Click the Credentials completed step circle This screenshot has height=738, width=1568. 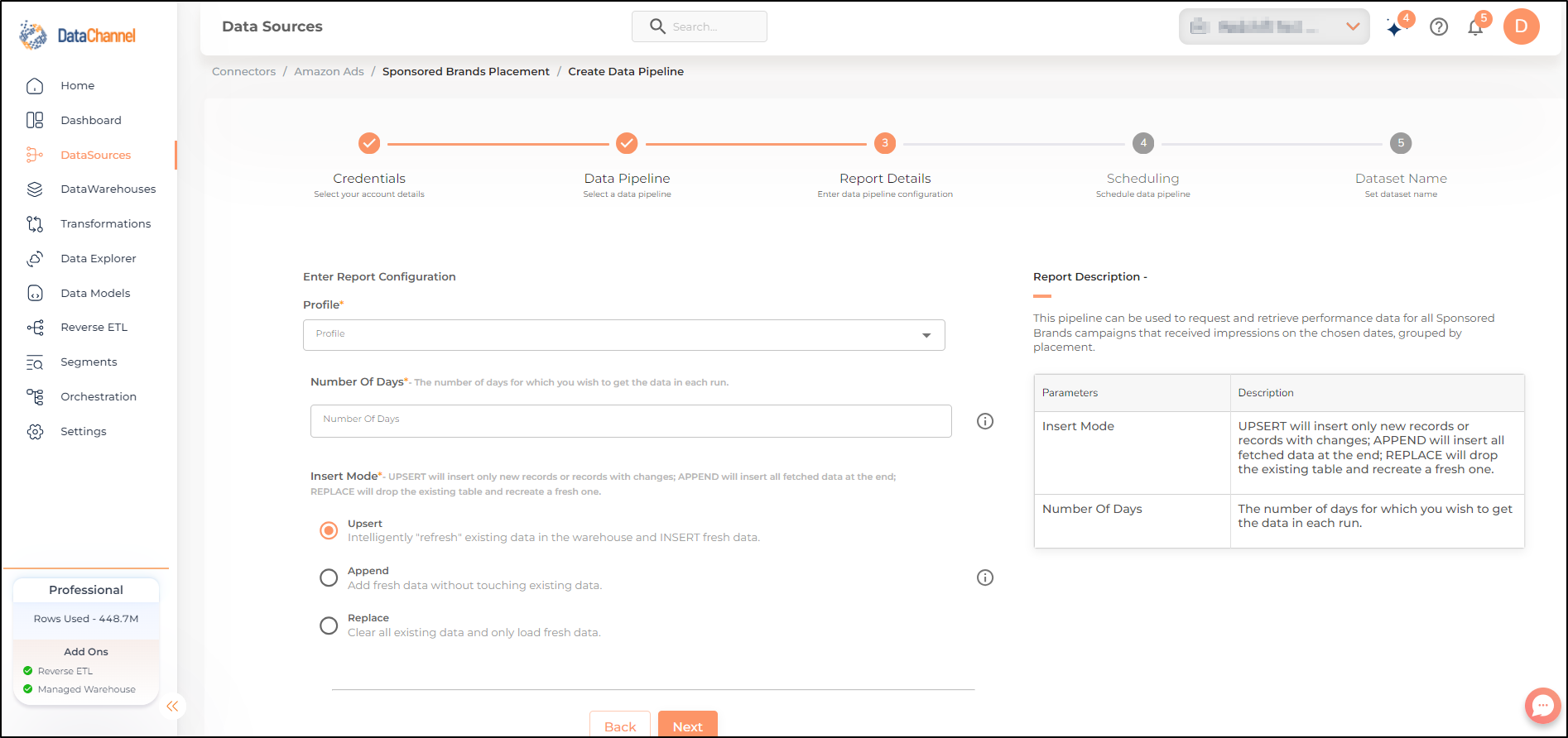pos(369,143)
